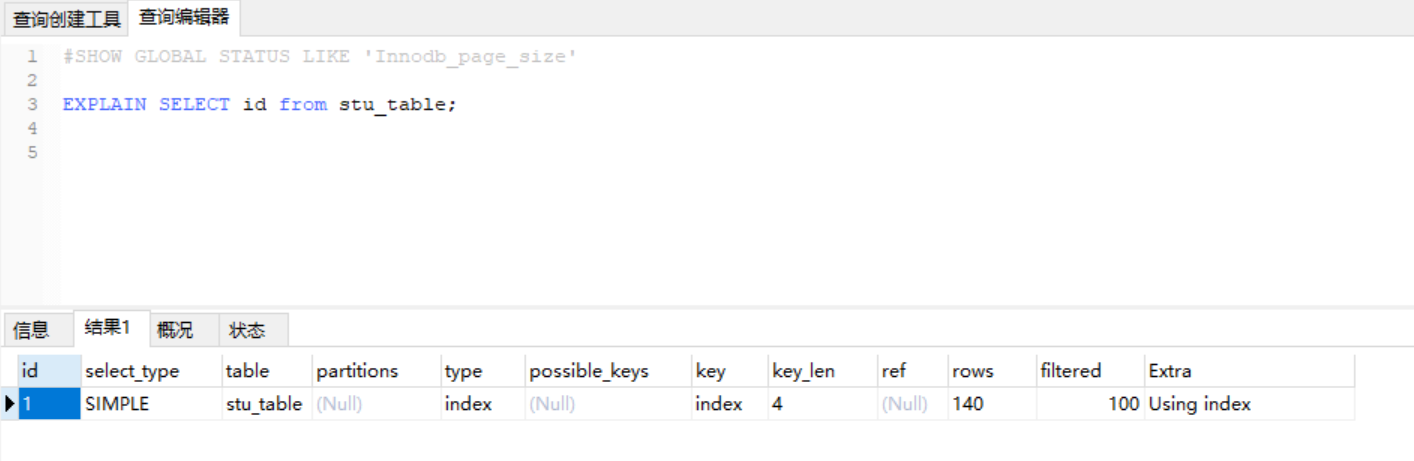Switch to the 查询创建工具 tab

[x=66, y=18]
